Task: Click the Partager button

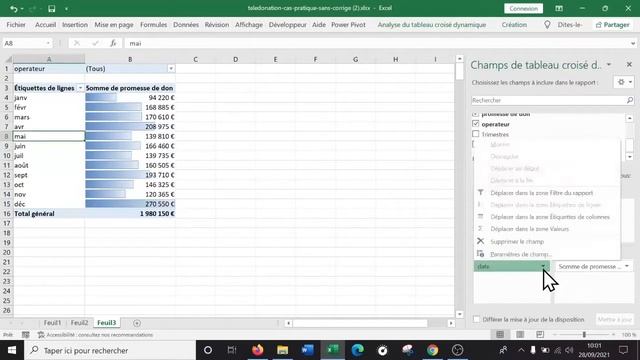Action: point(612,25)
